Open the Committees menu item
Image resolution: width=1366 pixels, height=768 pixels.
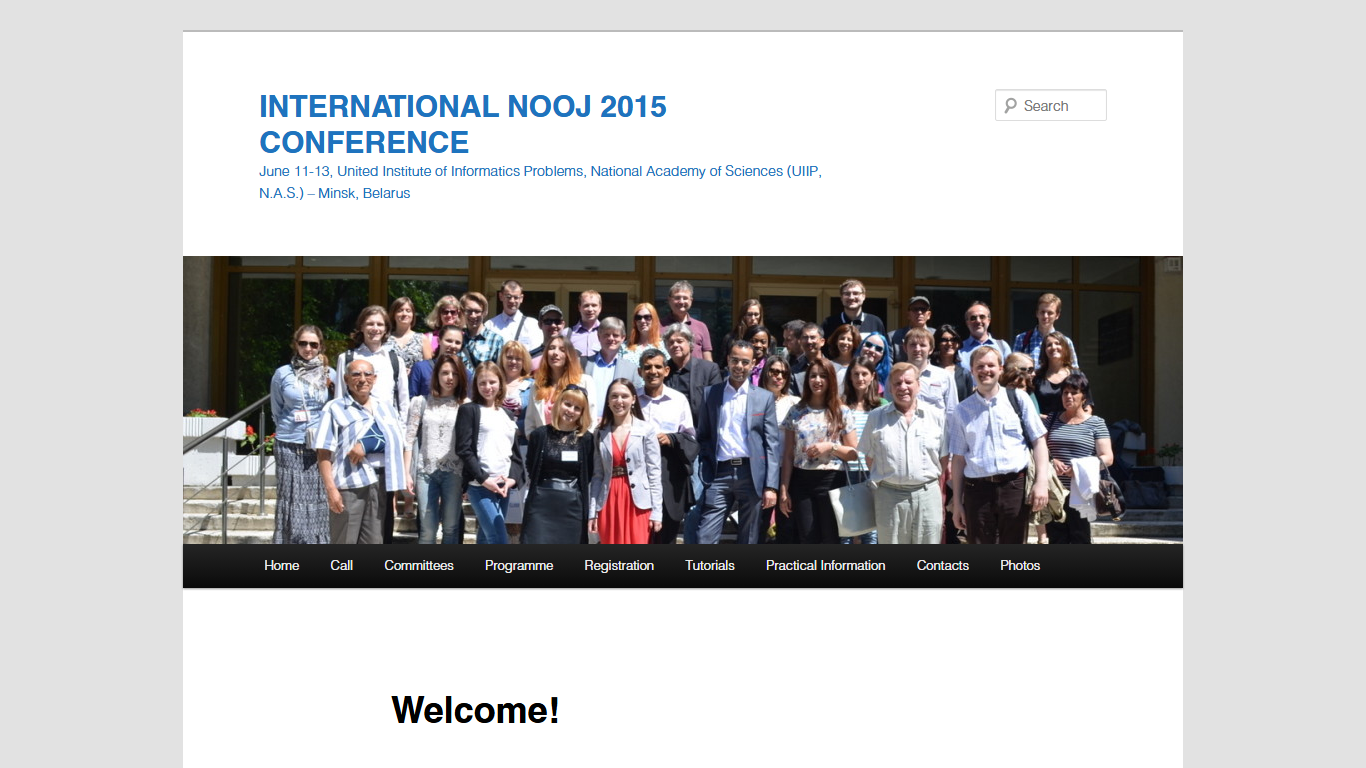point(419,565)
